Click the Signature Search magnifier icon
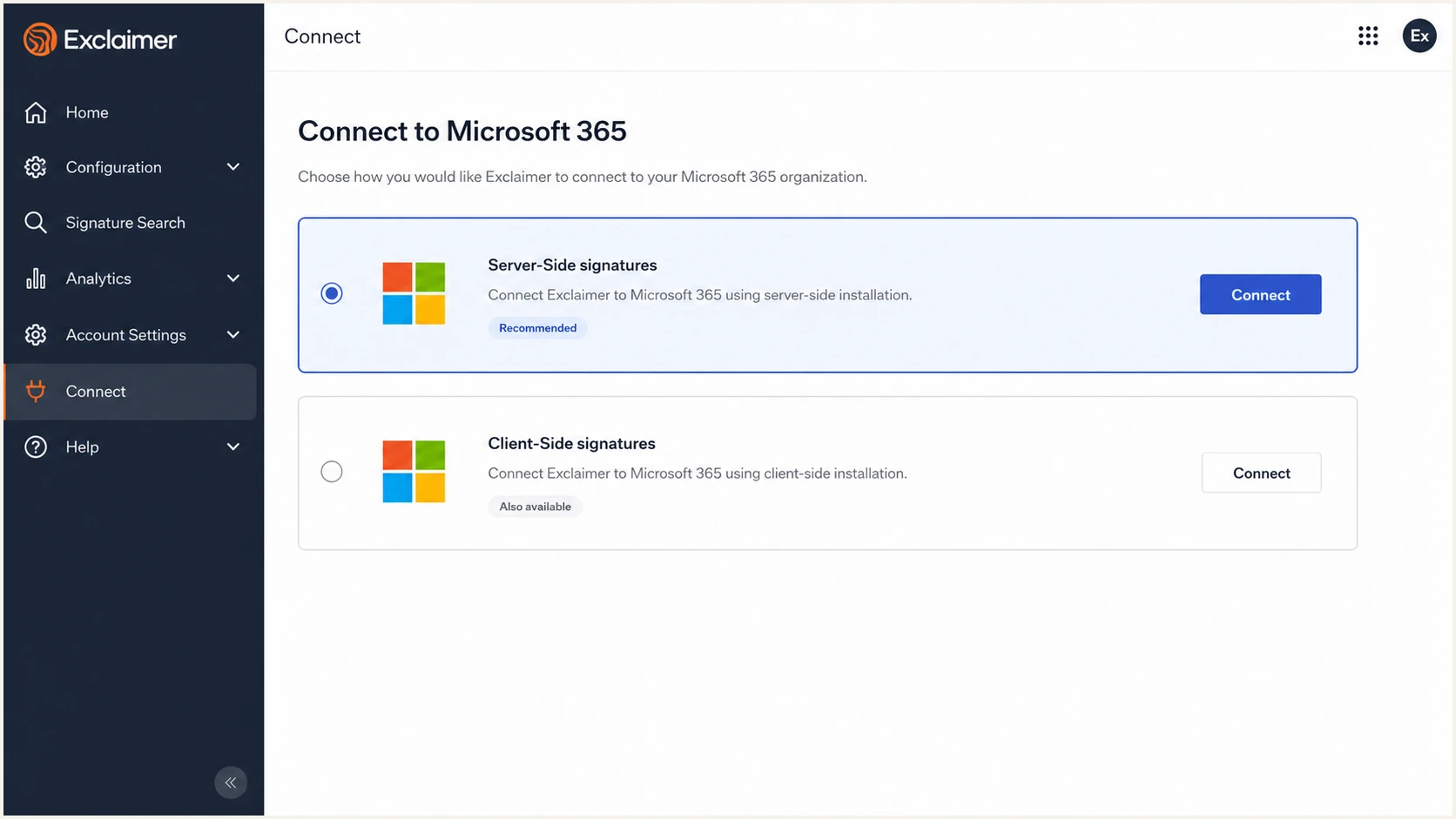1456x819 pixels. coord(36,223)
